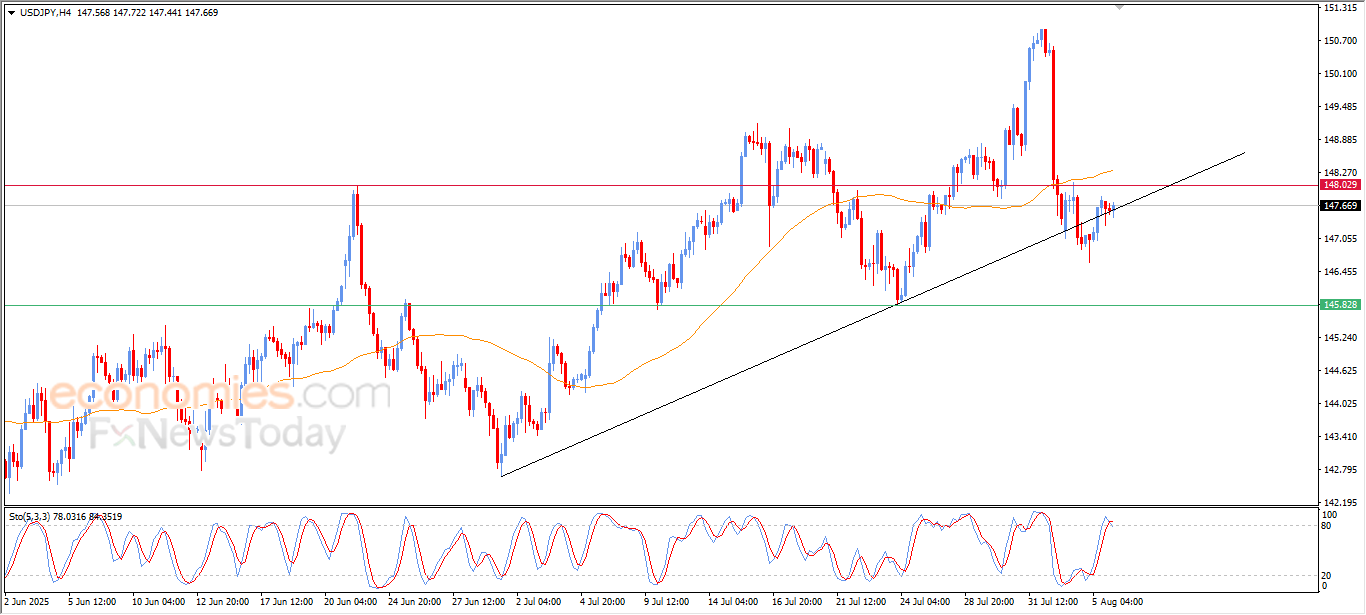The height and width of the screenshot is (615, 1366).
Task: Click the 2 Jul 04:00 time label
Action: 541,603
